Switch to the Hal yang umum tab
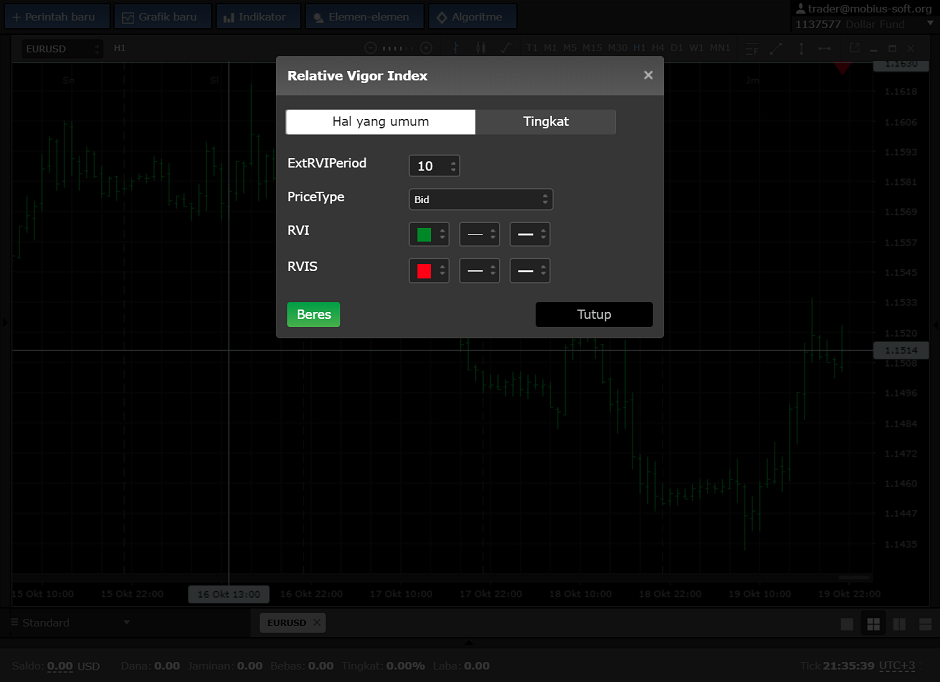The height and width of the screenshot is (682, 940). pyautogui.click(x=381, y=122)
